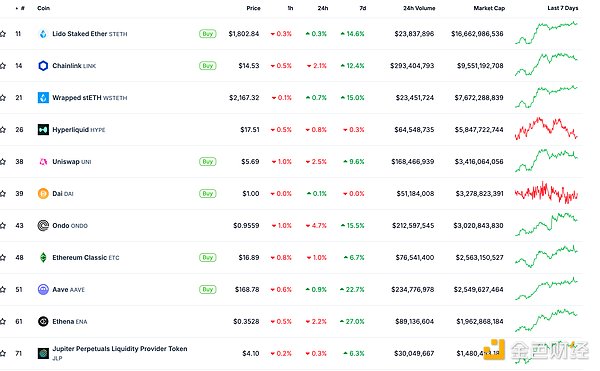Viewport: 600px width, 371px height.
Task: Click Buy button next to Aave
Action: pyautogui.click(x=208, y=290)
